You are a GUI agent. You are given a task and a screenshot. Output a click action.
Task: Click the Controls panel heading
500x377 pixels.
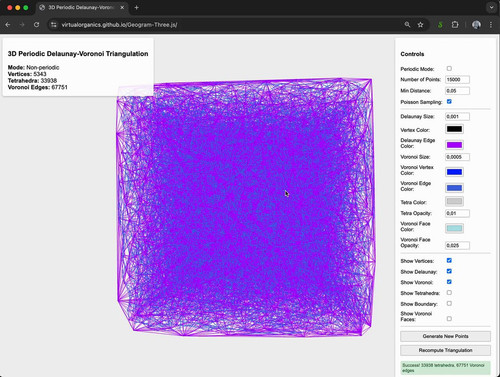point(412,54)
